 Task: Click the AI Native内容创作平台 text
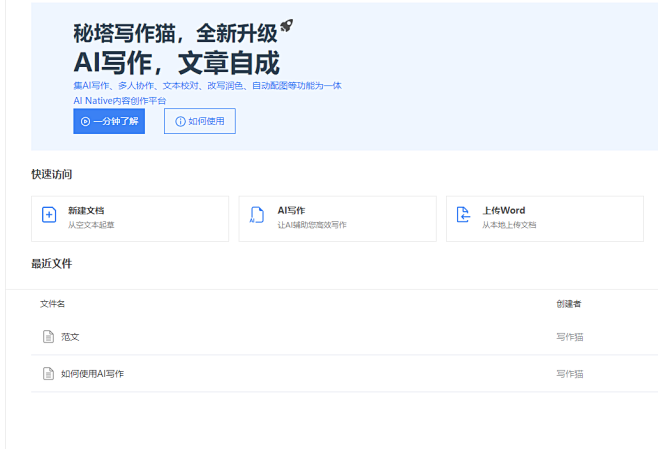[120, 101]
